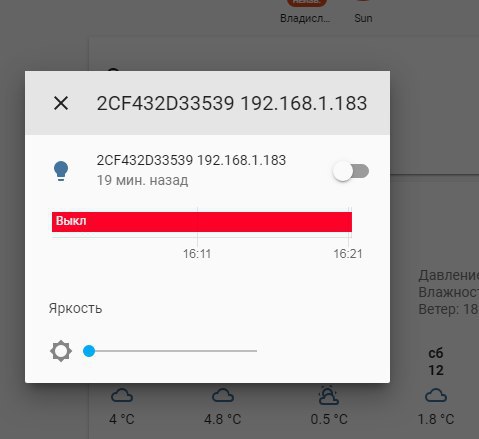Click the Sun badge at top
This screenshot has width=479, height=439.
pos(363,11)
